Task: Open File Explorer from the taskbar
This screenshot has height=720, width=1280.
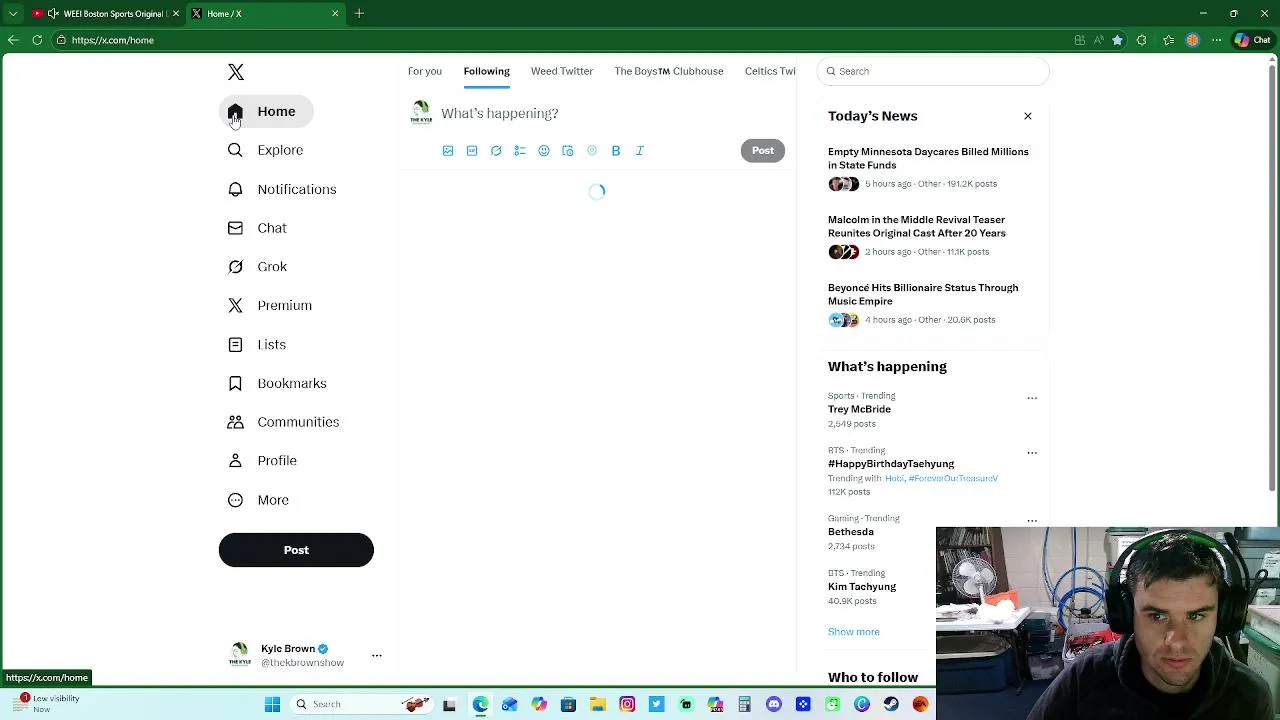Action: tap(598, 704)
